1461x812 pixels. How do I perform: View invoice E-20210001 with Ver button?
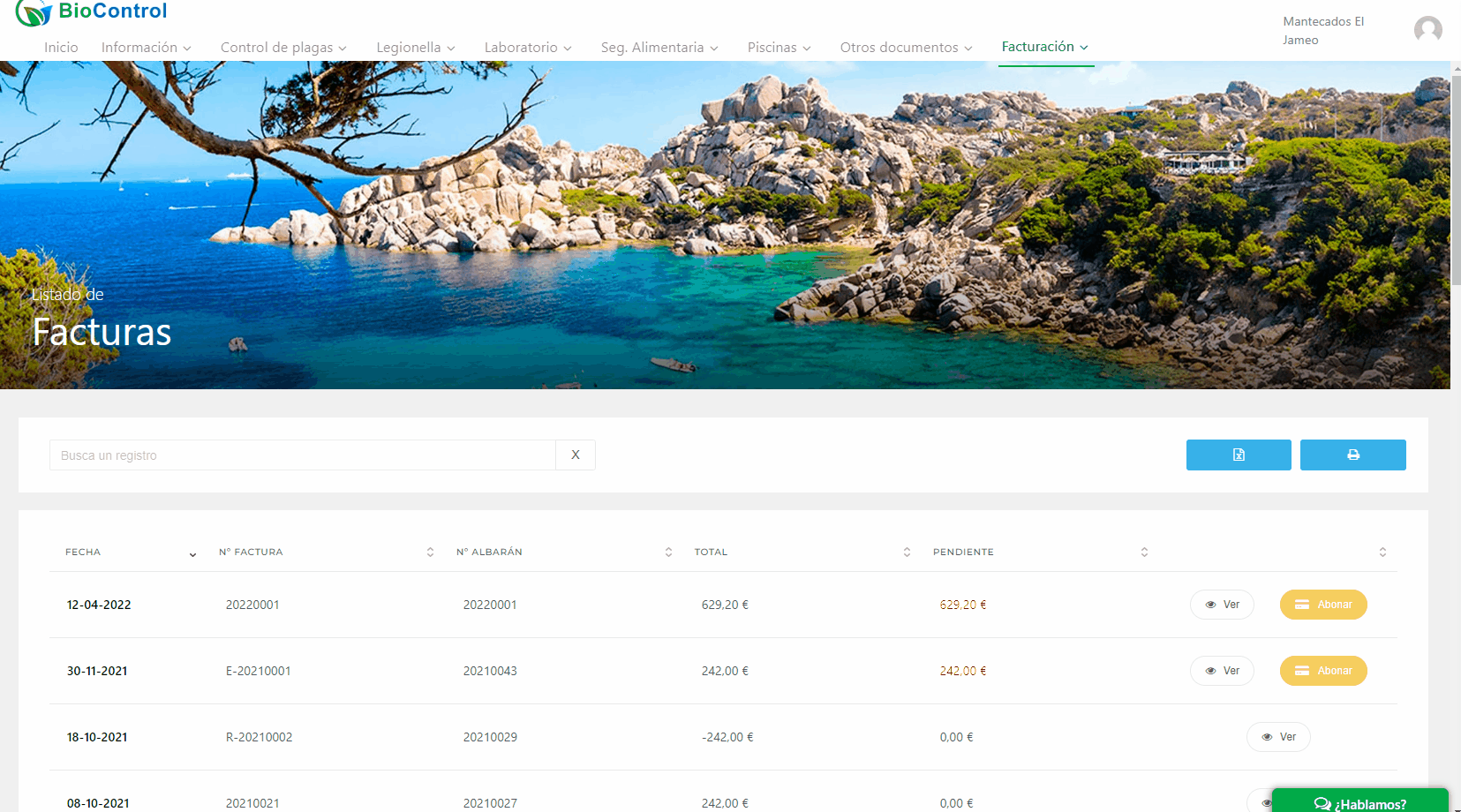(x=1222, y=671)
